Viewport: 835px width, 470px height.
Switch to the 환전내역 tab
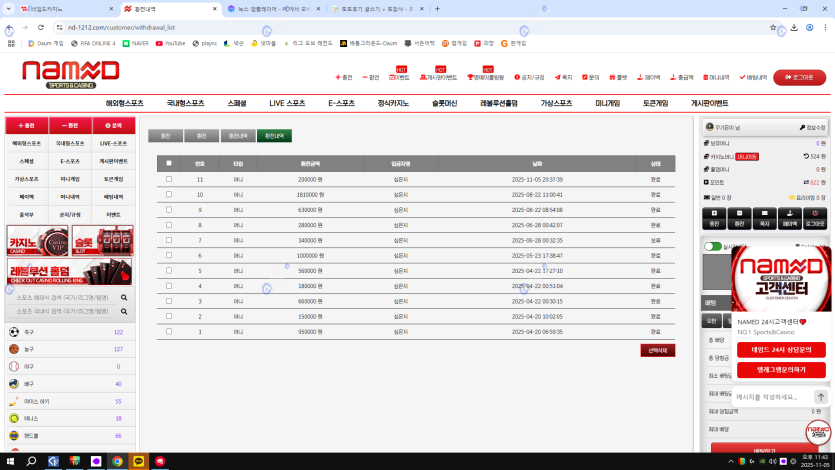point(274,136)
